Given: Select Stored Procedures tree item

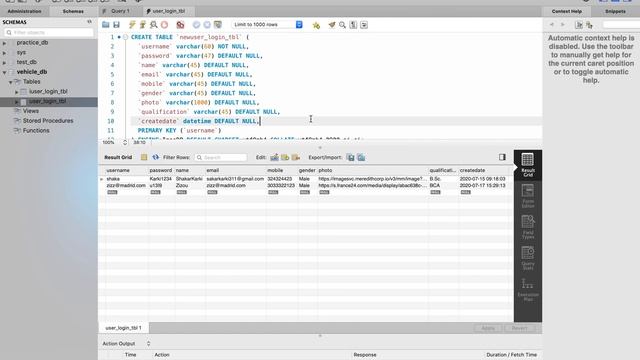Looking at the screenshot, I should coord(48,121).
